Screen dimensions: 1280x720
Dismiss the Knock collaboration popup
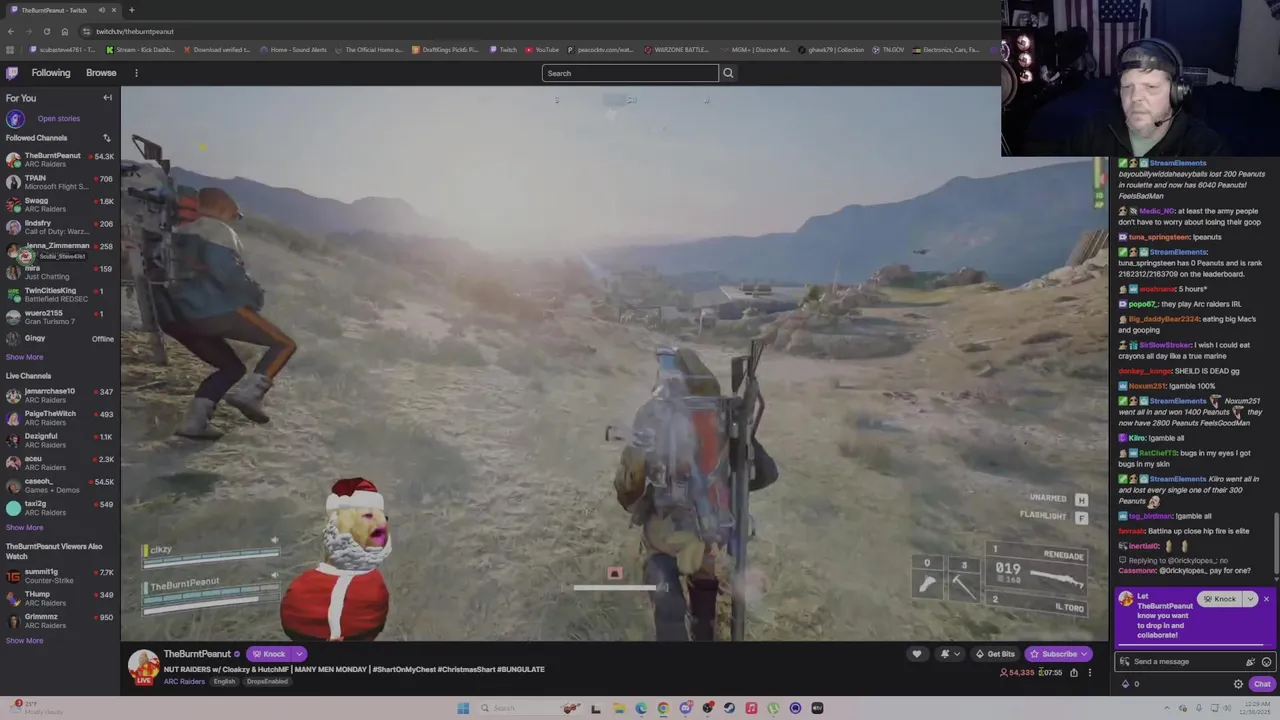pyautogui.click(x=1266, y=599)
